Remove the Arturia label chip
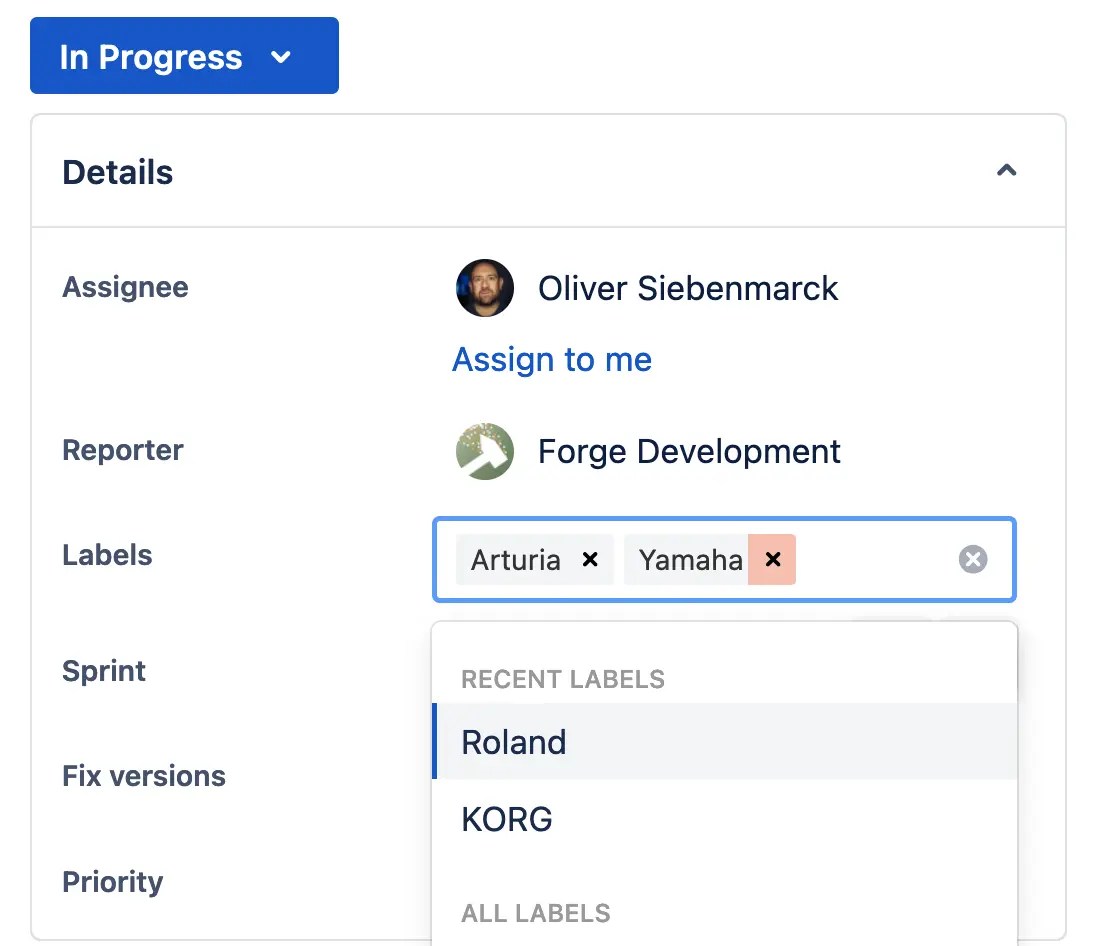Viewport: 1109px width, 946px height. (589, 560)
